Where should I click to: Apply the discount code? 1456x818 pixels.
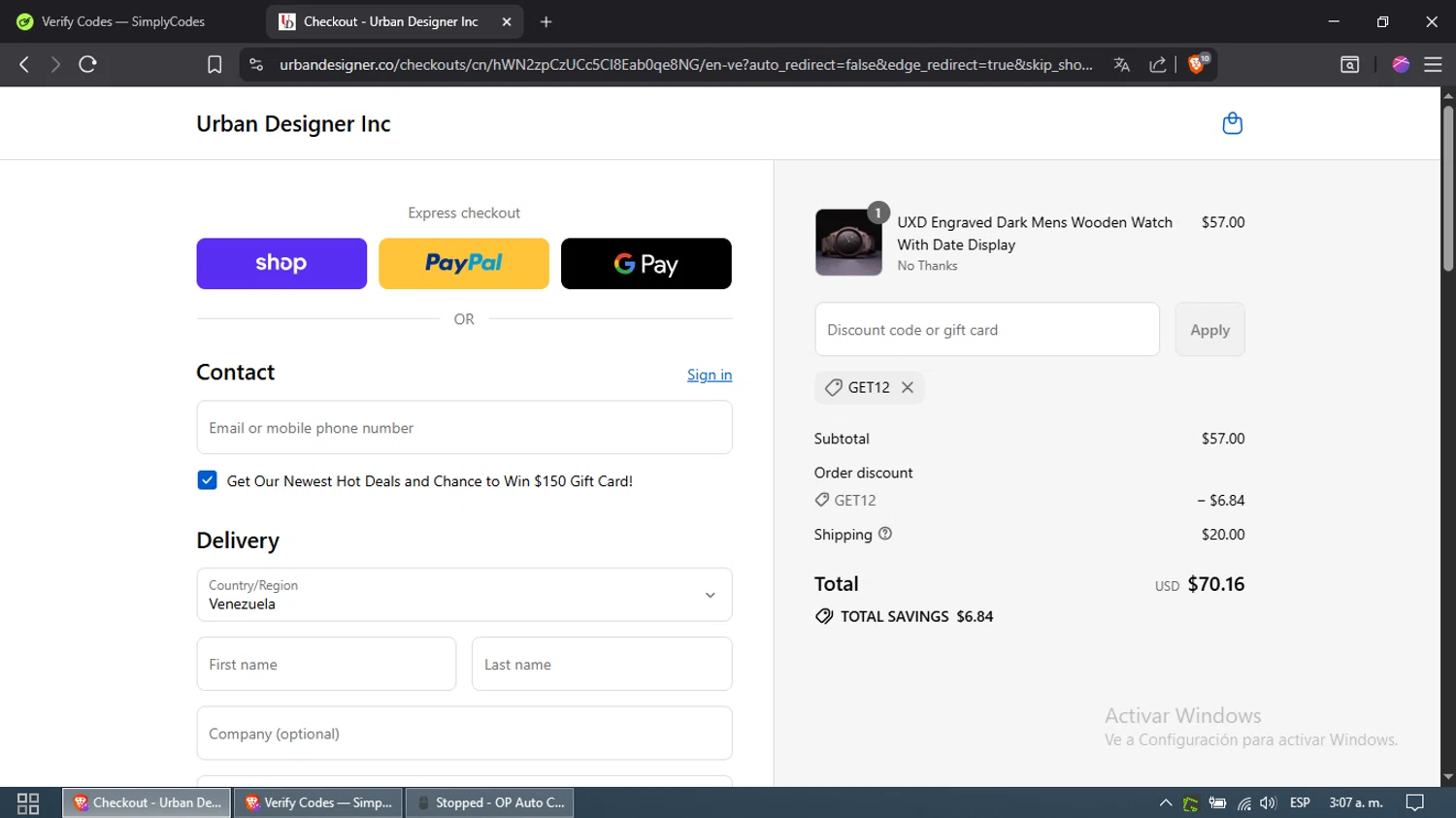(x=1209, y=330)
